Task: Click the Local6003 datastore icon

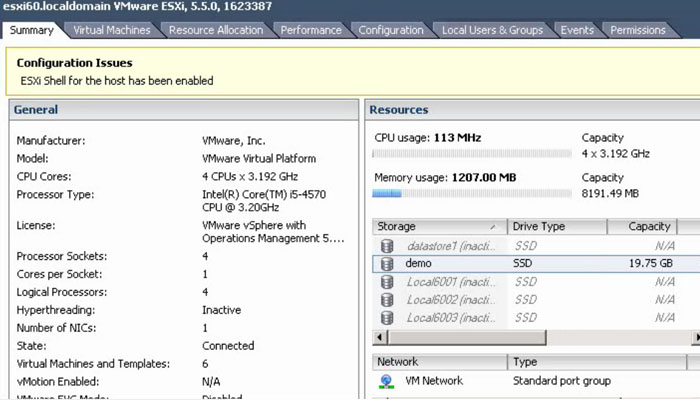Action: (x=387, y=317)
